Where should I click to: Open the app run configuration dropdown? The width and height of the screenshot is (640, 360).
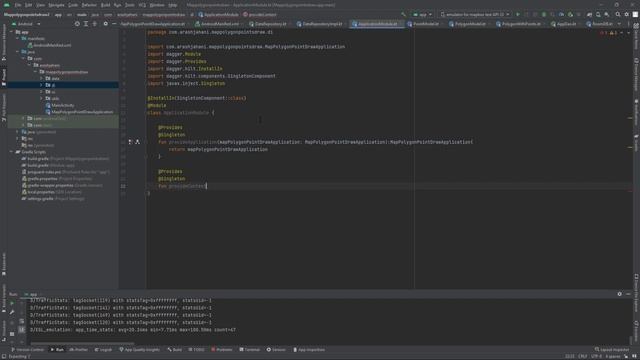pyautogui.click(x=422, y=15)
